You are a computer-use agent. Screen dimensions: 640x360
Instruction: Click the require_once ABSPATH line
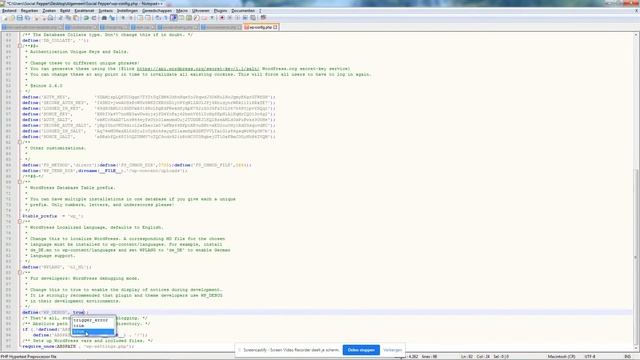78,346
